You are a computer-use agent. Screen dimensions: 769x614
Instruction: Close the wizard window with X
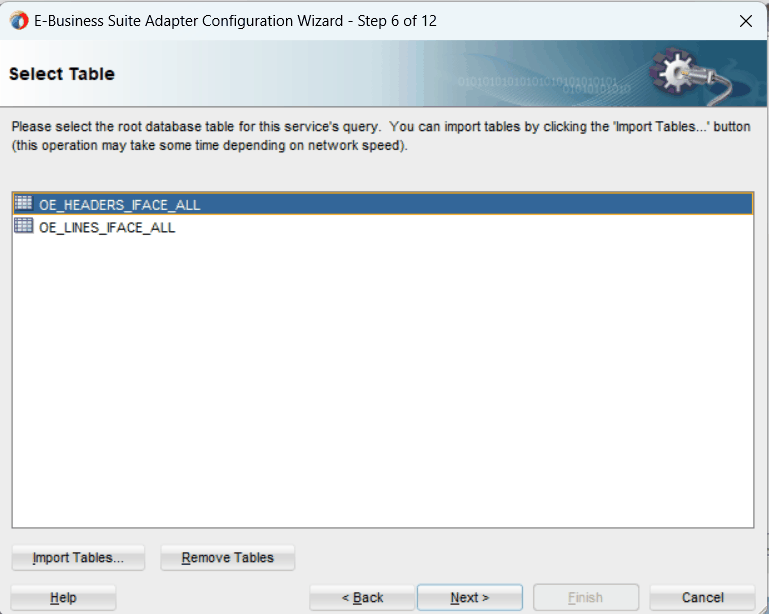[x=746, y=21]
